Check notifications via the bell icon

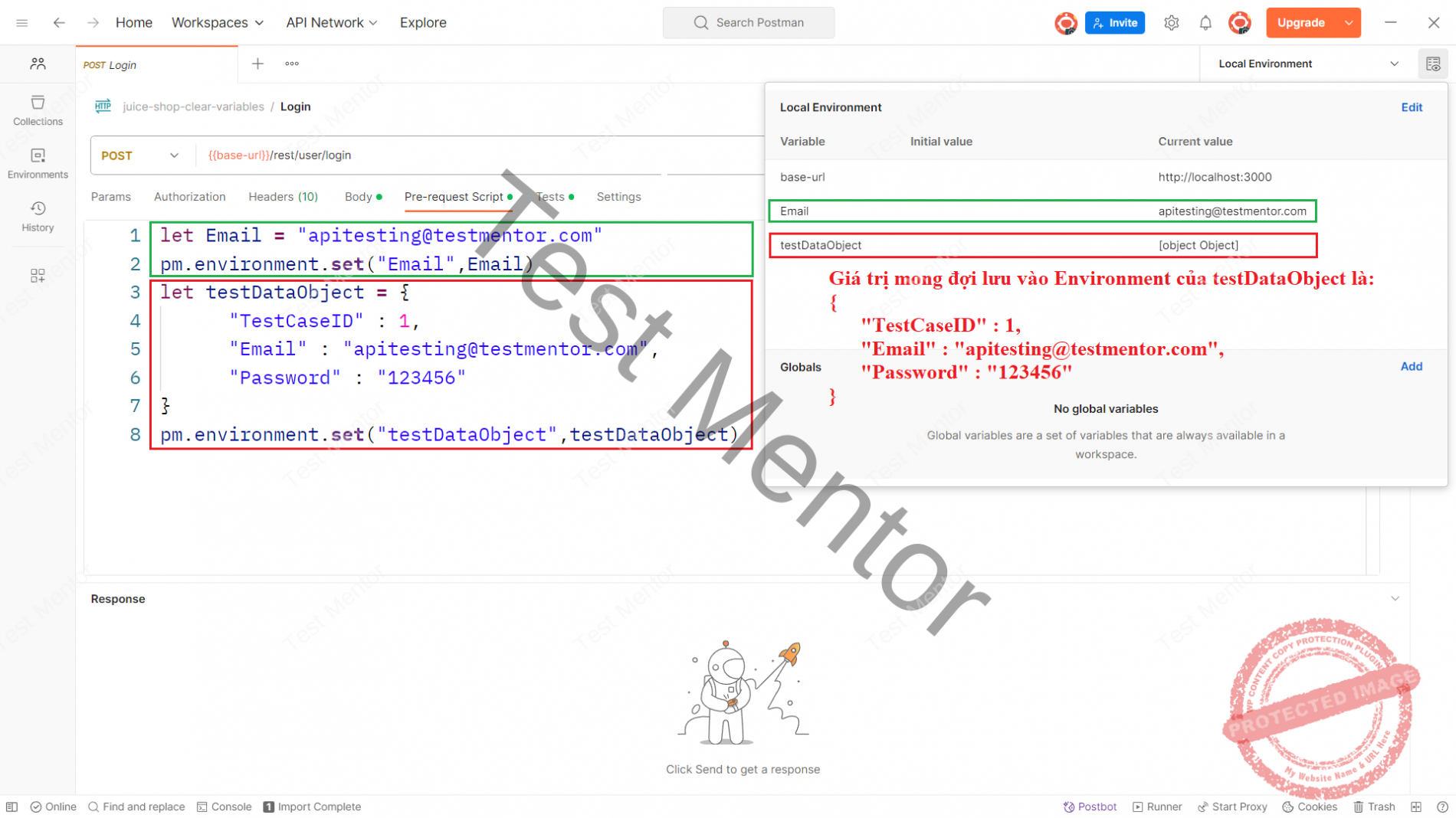click(x=1205, y=22)
